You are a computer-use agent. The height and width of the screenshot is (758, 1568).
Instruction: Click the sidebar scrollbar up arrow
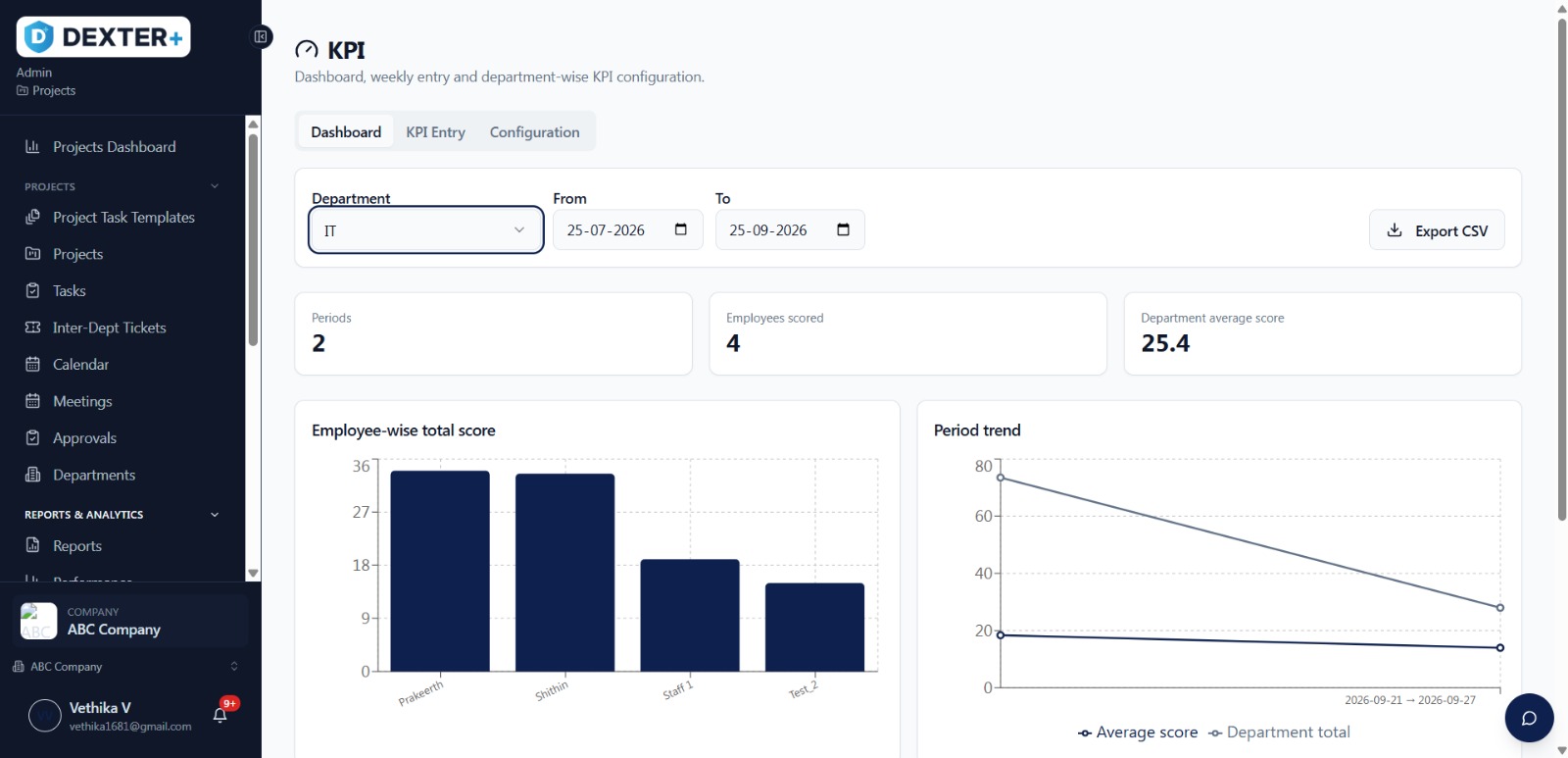pyautogui.click(x=253, y=124)
